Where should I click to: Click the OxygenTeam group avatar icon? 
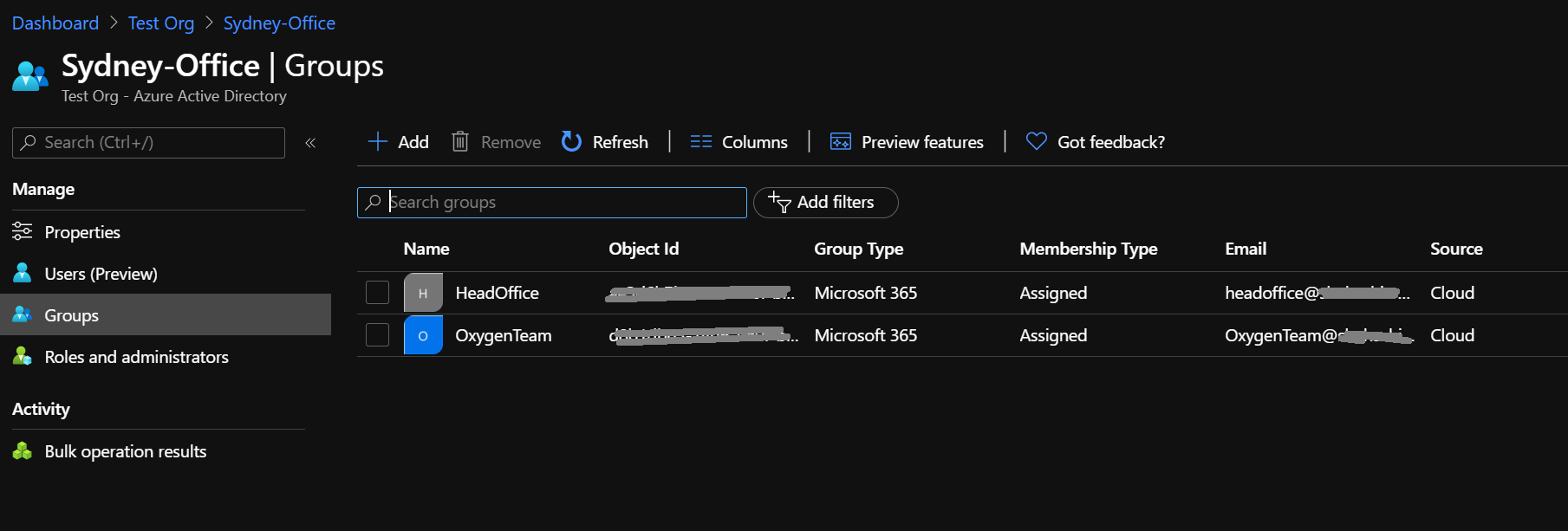click(423, 335)
